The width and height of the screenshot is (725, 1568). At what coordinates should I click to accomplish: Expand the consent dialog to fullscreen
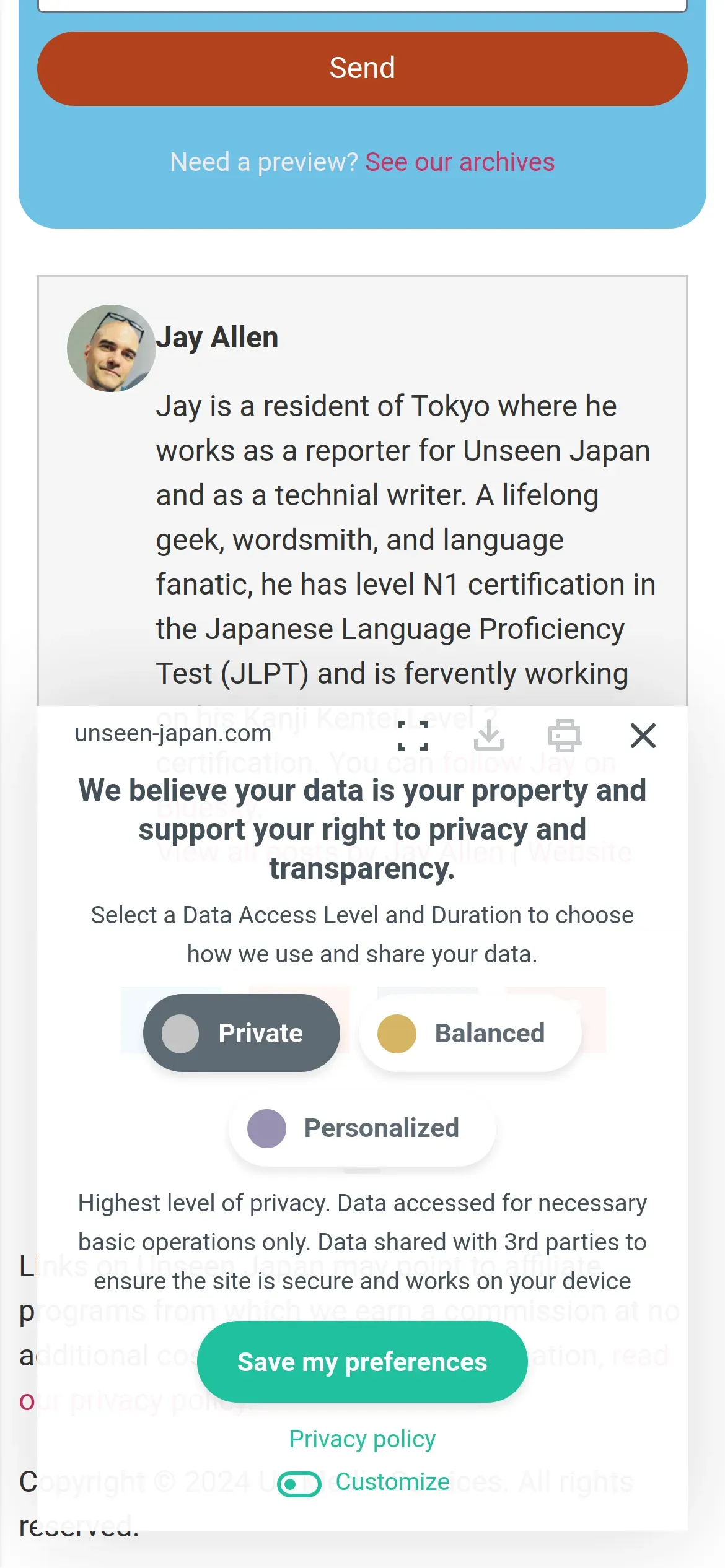tap(413, 736)
